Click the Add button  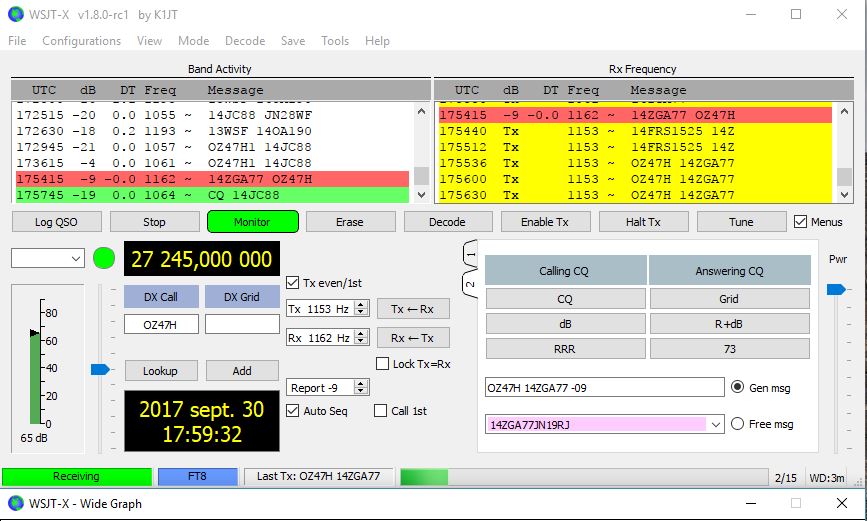(x=242, y=371)
